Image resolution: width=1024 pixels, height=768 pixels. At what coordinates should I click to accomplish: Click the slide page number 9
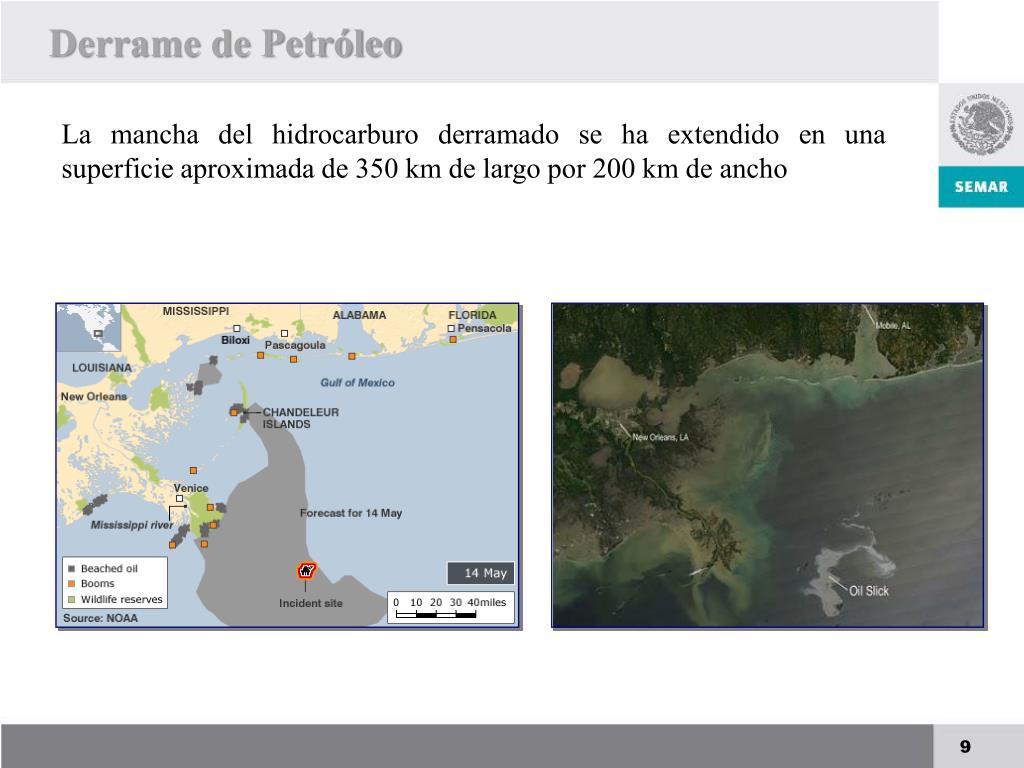click(x=965, y=746)
